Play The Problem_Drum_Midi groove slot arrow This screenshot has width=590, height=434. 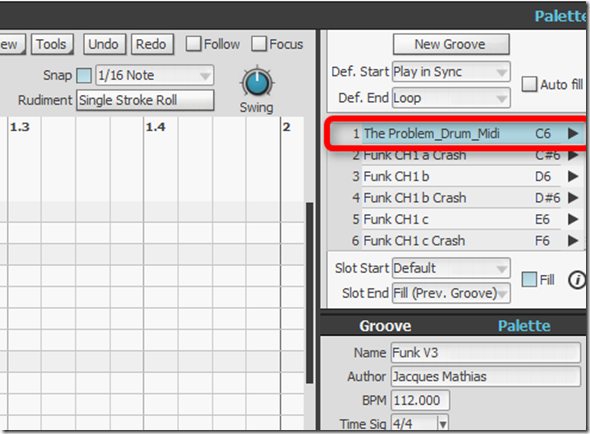pyautogui.click(x=573, y=133)
